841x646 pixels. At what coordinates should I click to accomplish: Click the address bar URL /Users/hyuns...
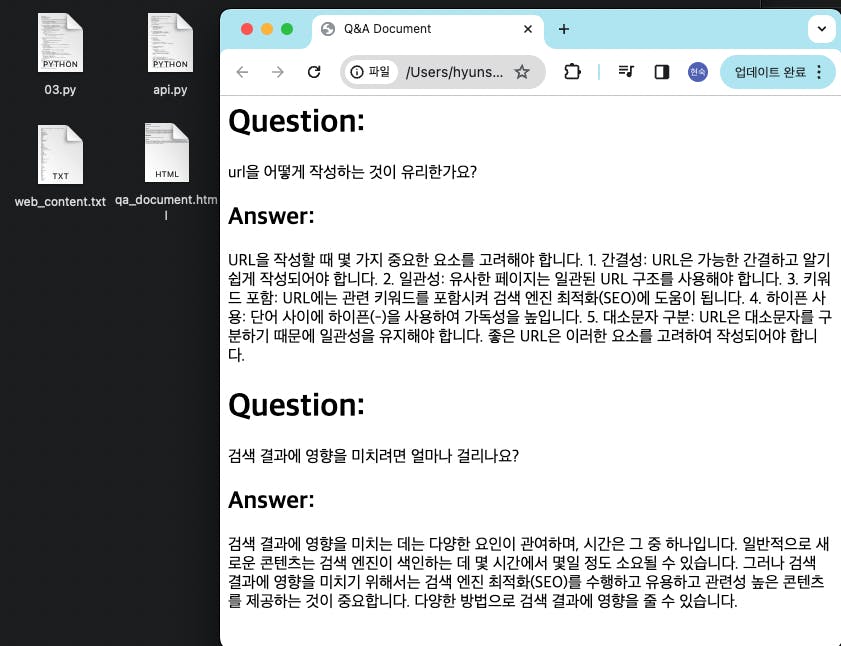click(x=454, y=72)
